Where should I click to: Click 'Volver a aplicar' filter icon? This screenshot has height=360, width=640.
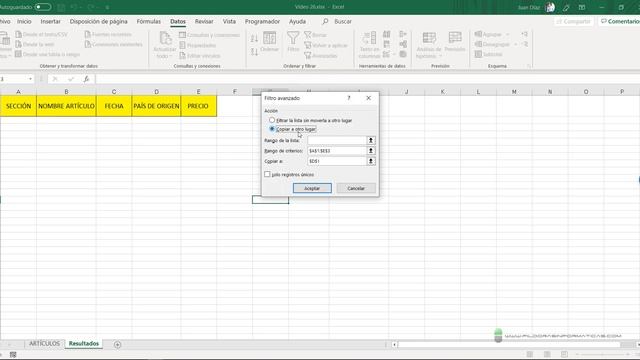[308, 45]
